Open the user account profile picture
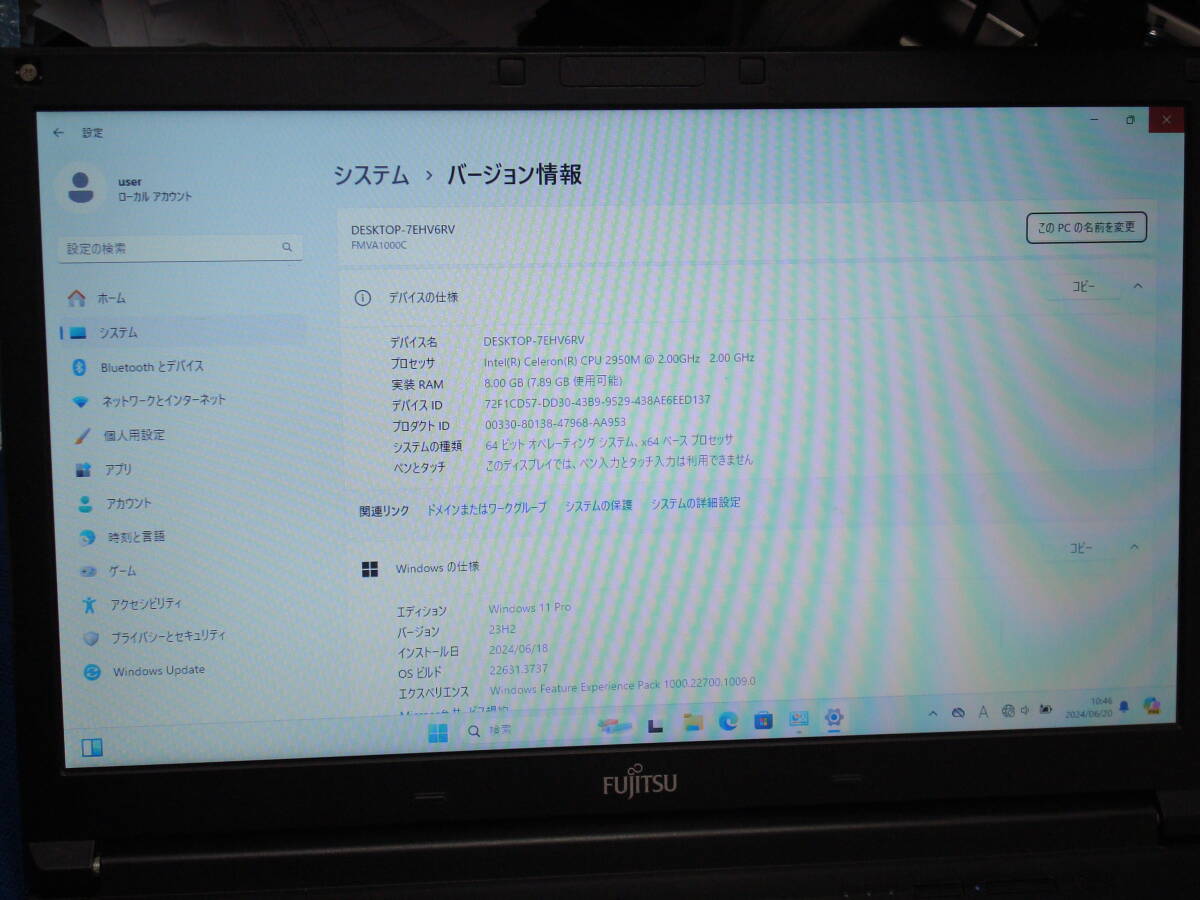 (x=81, y=187)
